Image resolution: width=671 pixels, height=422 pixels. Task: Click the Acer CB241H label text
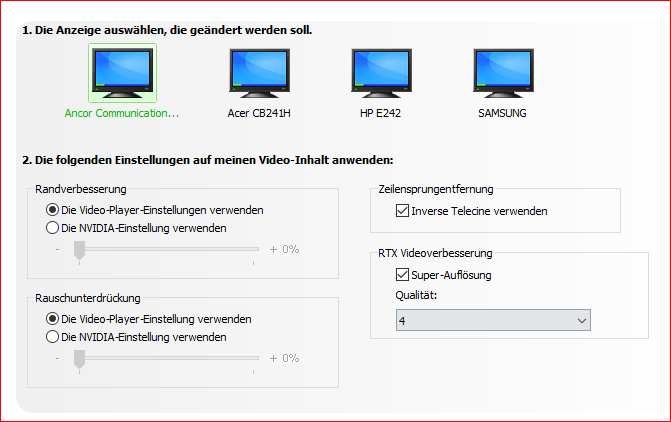point(259,113)
